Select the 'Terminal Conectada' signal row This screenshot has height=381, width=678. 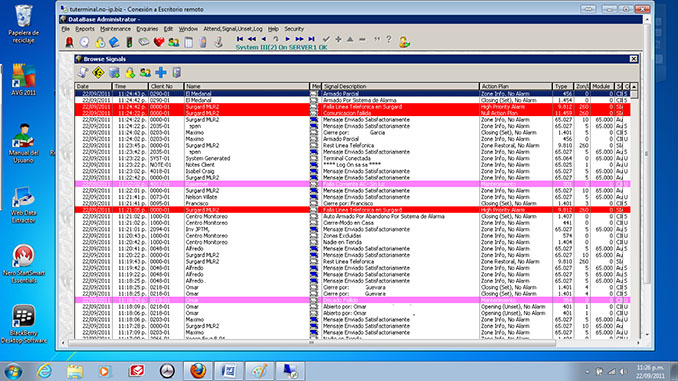352,158
